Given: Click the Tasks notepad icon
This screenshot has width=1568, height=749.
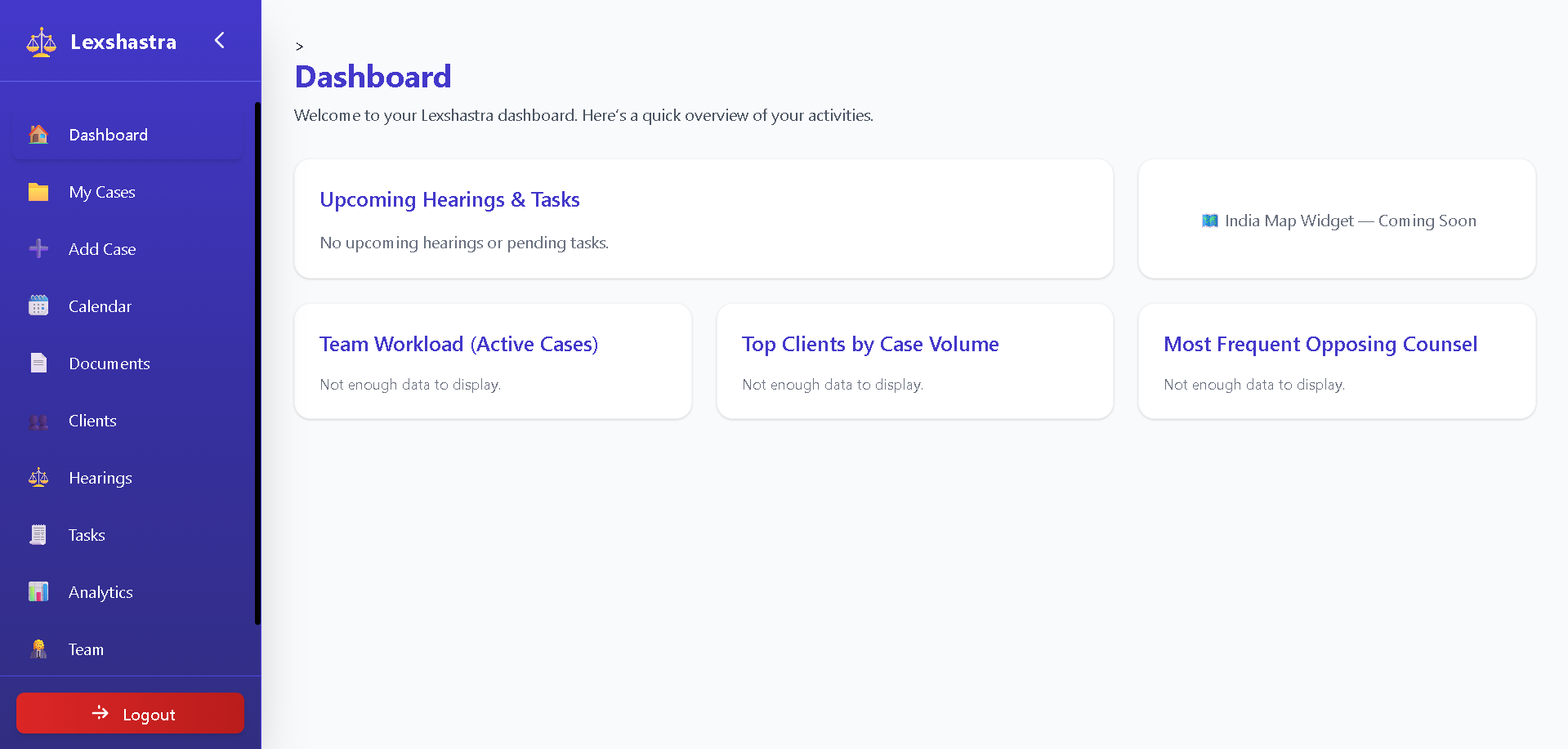Looking at the screenshot, I should point(38,535).
